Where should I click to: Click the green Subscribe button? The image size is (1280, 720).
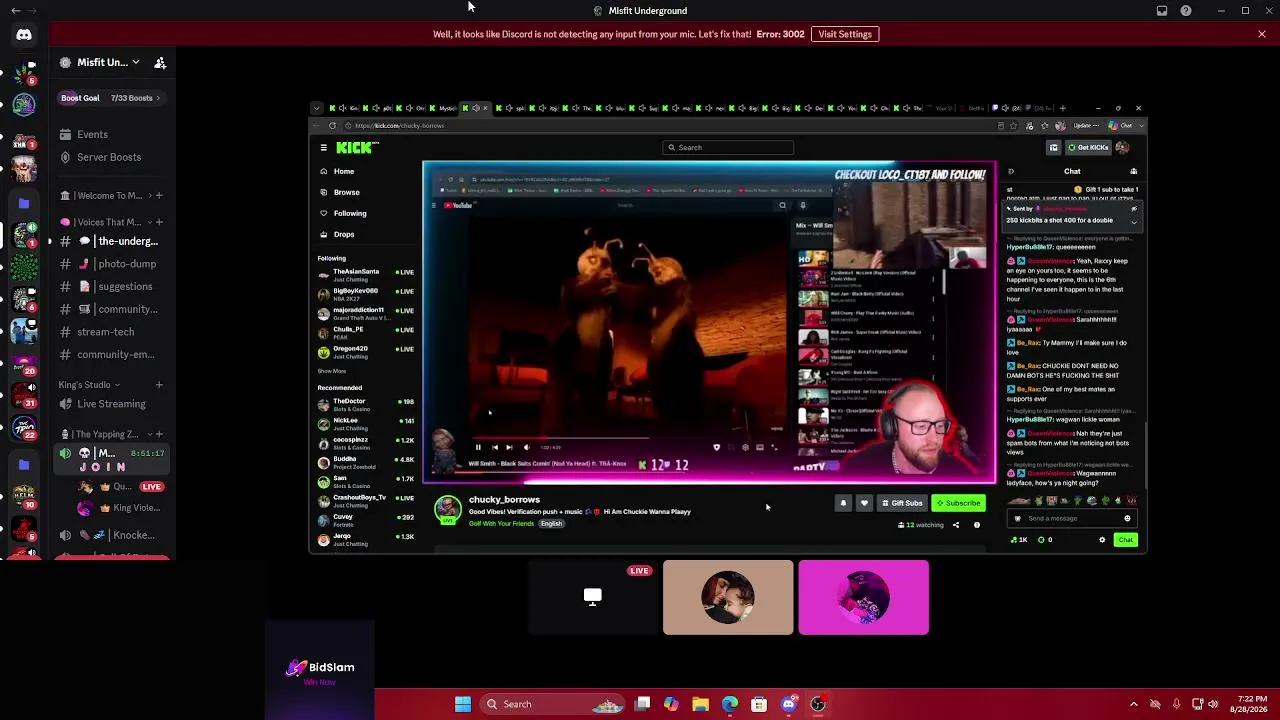(958, 503)
